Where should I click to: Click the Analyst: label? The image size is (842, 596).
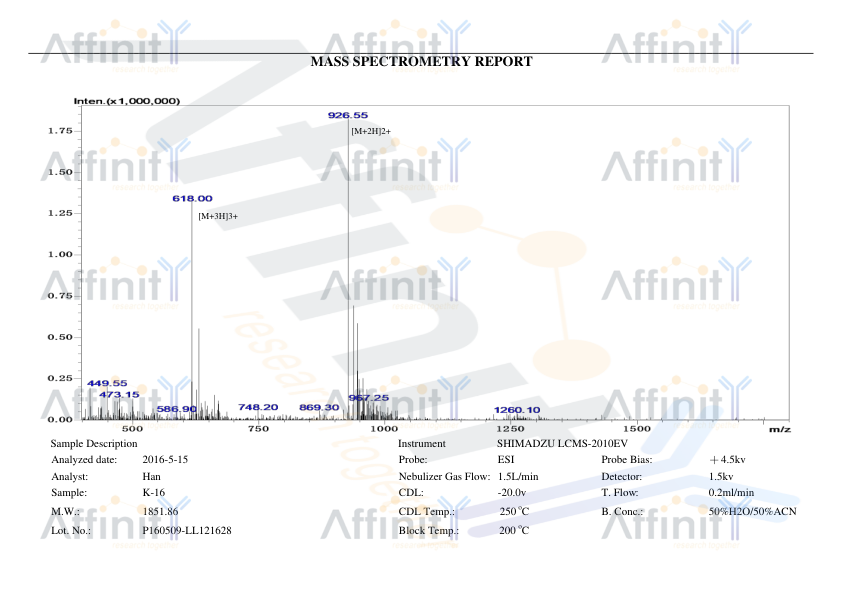coord(70,477)
